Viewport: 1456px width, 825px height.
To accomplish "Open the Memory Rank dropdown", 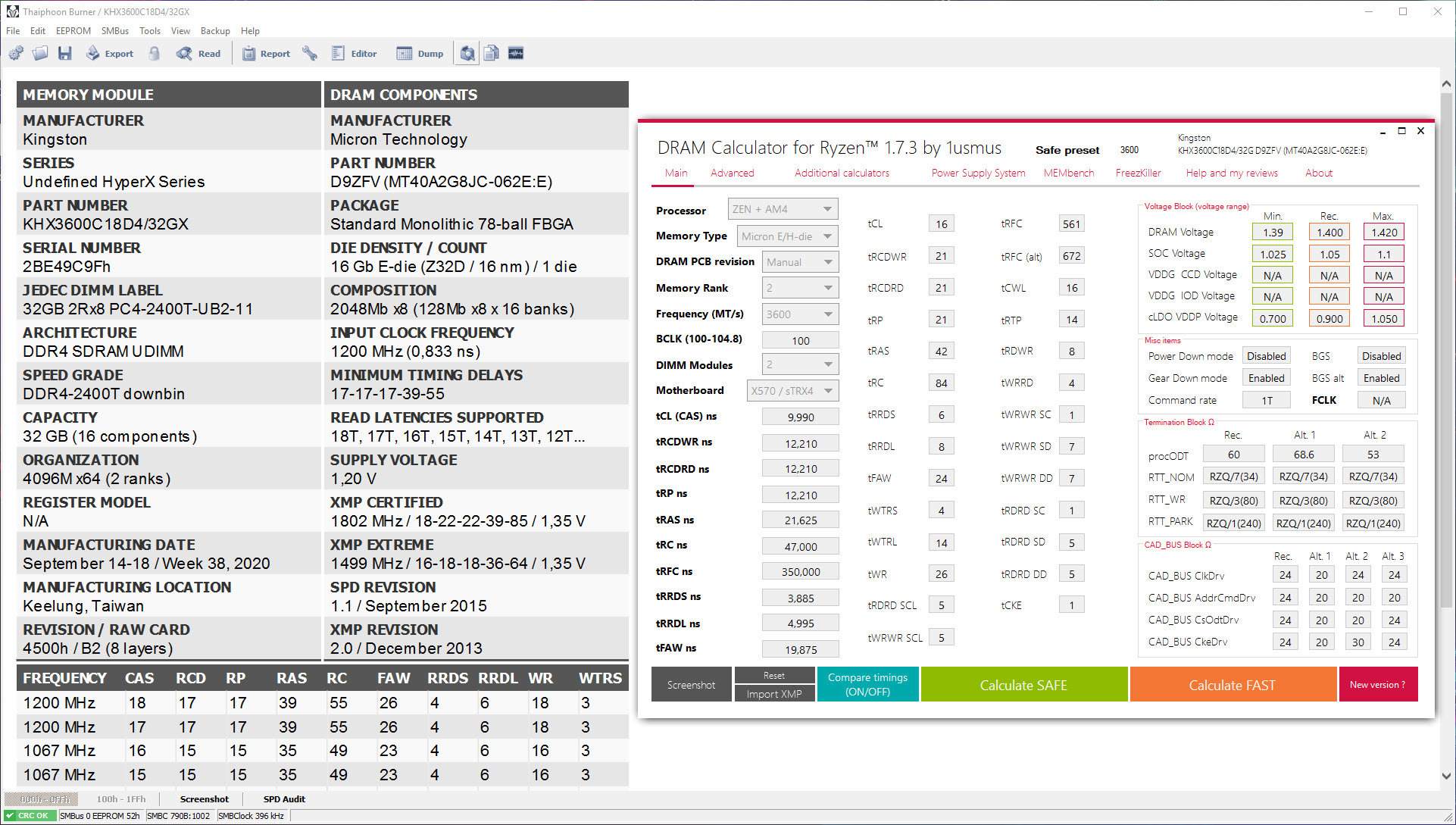I will [800, 288].
